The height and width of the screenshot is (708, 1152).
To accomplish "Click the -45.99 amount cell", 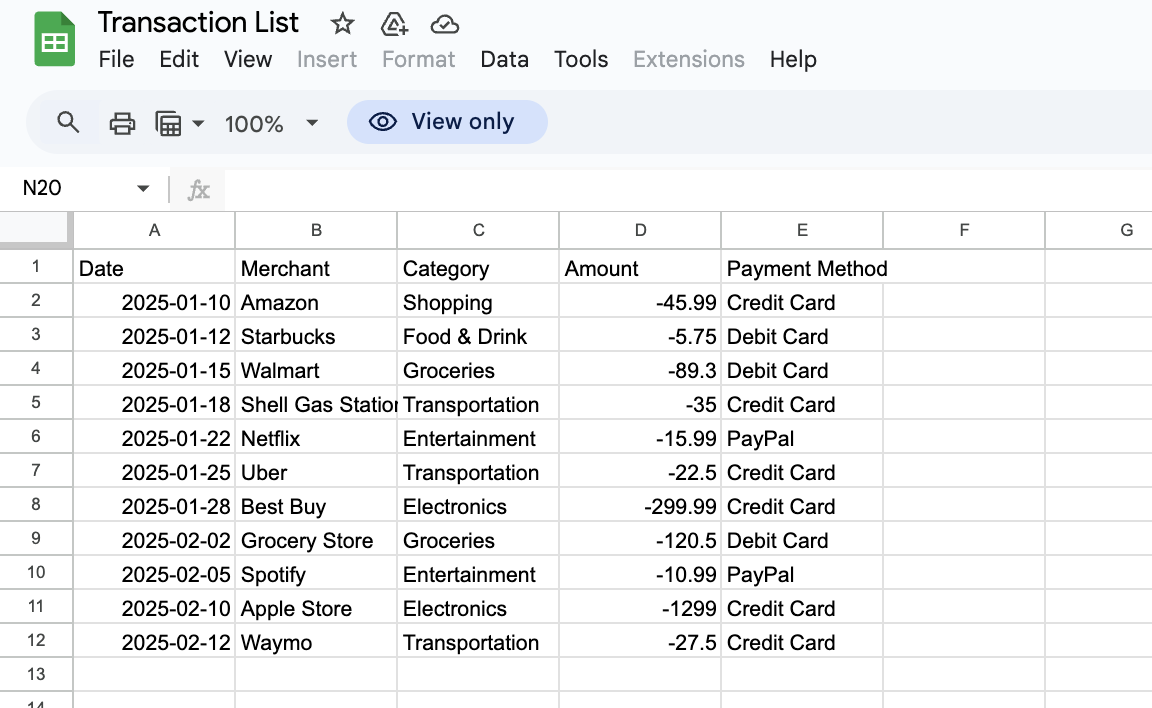I will point(640,302).
